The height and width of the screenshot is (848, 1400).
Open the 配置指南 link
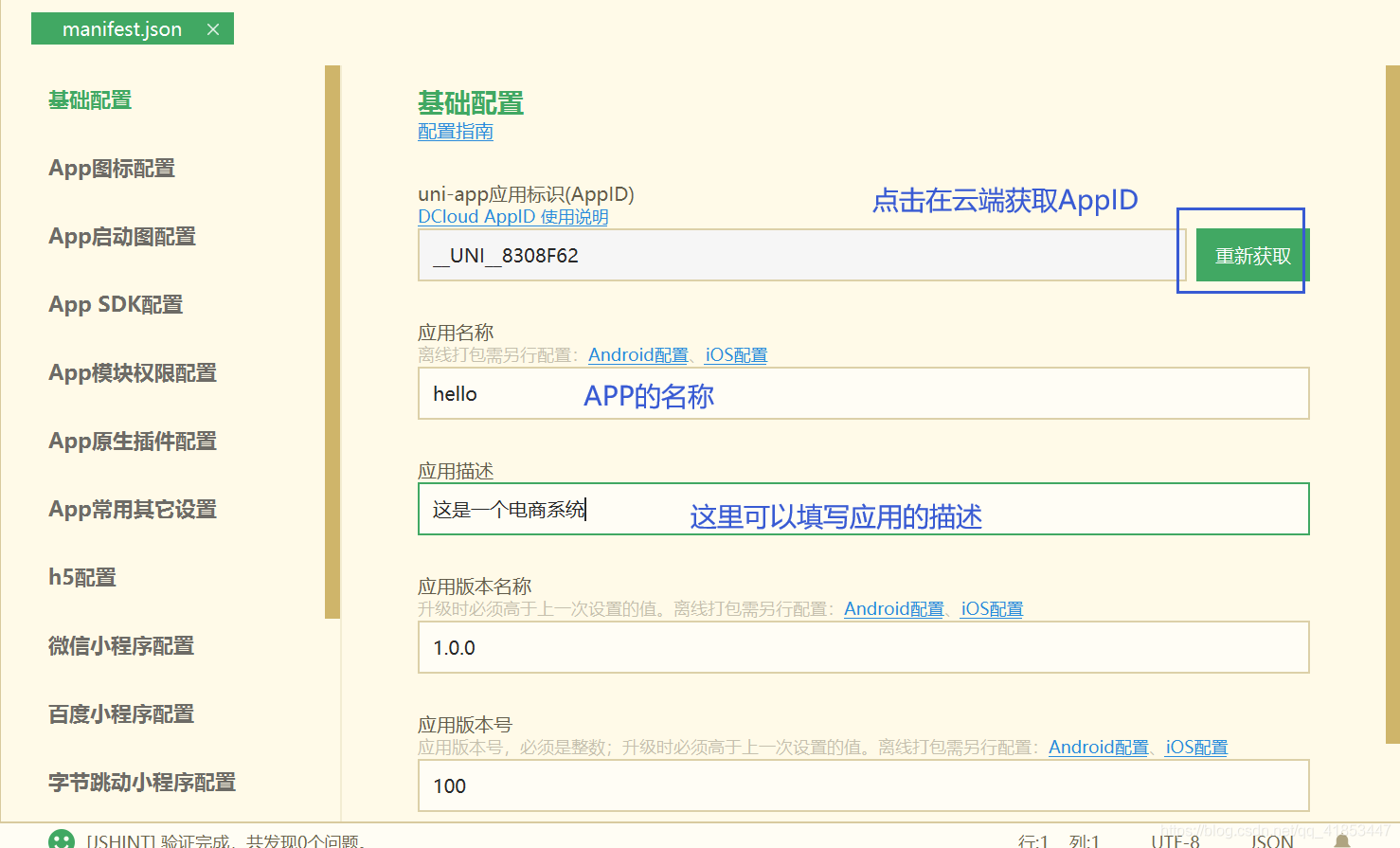click(x=456, y=132)
